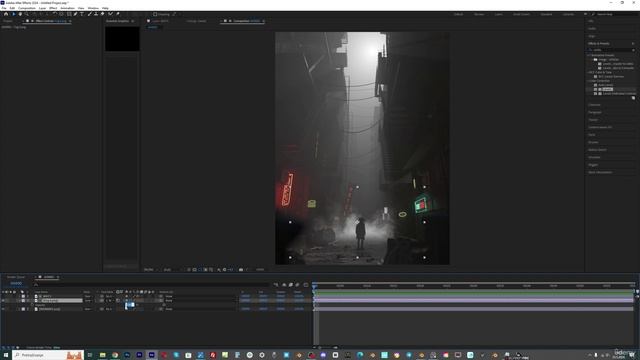Switch to the Default workspace
Viewport: 640px width, 360px height.
[459, 14]
